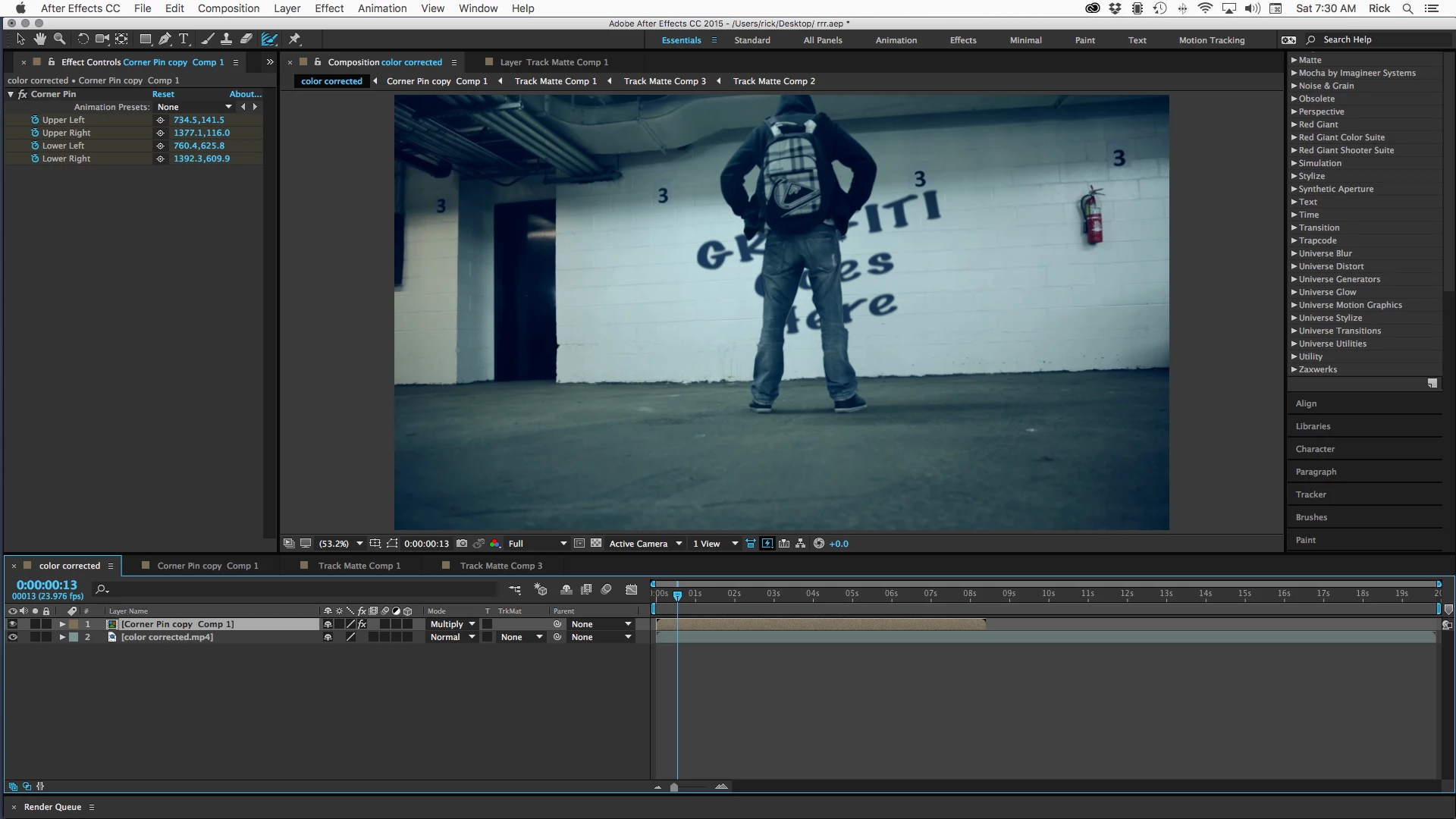
Task: Toggle the transparency grid icon
Action: pos(596,544)
